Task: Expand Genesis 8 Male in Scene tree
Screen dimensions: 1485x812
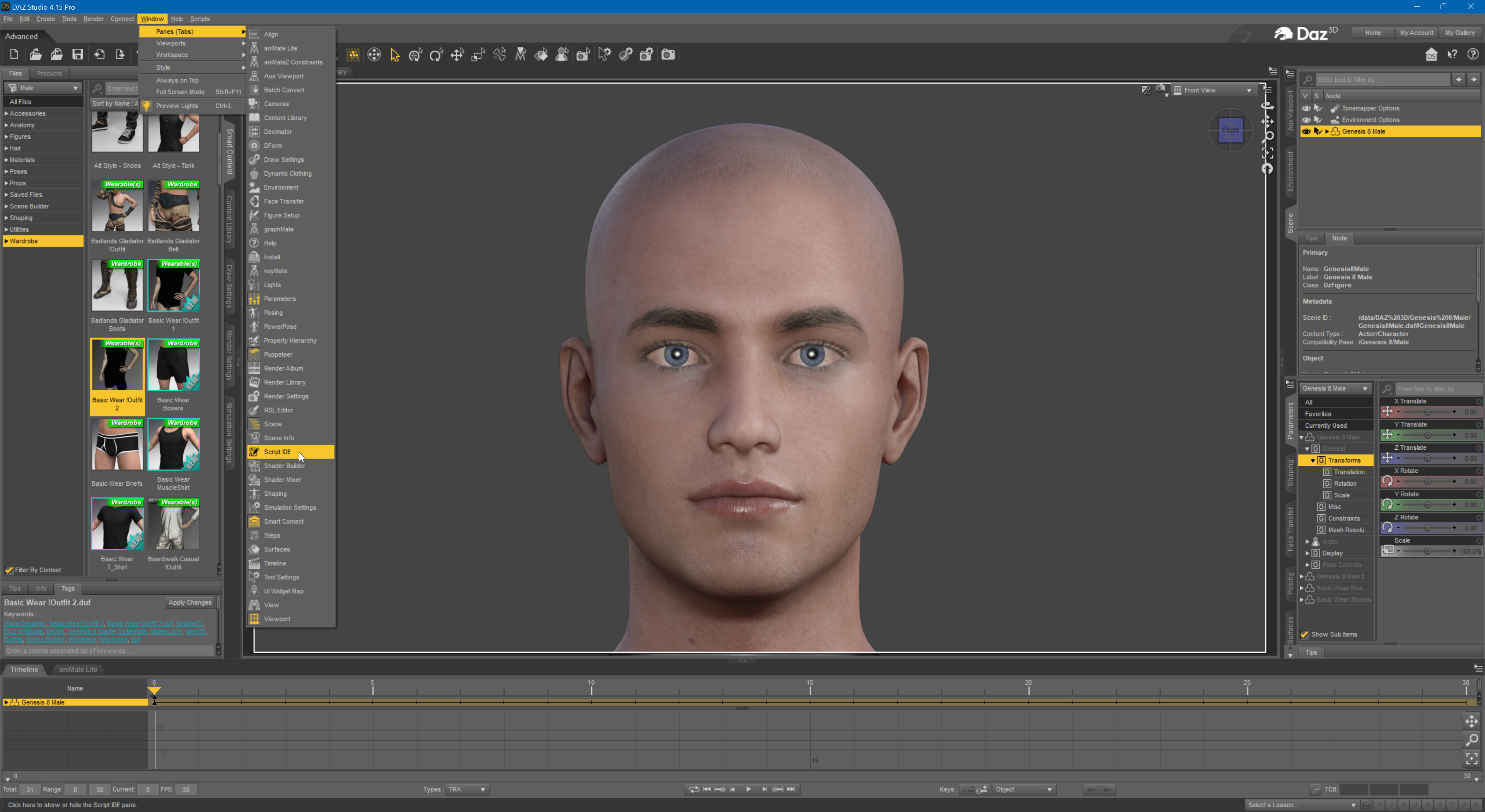Action: pyautogui.click(x=1327, y=131)
